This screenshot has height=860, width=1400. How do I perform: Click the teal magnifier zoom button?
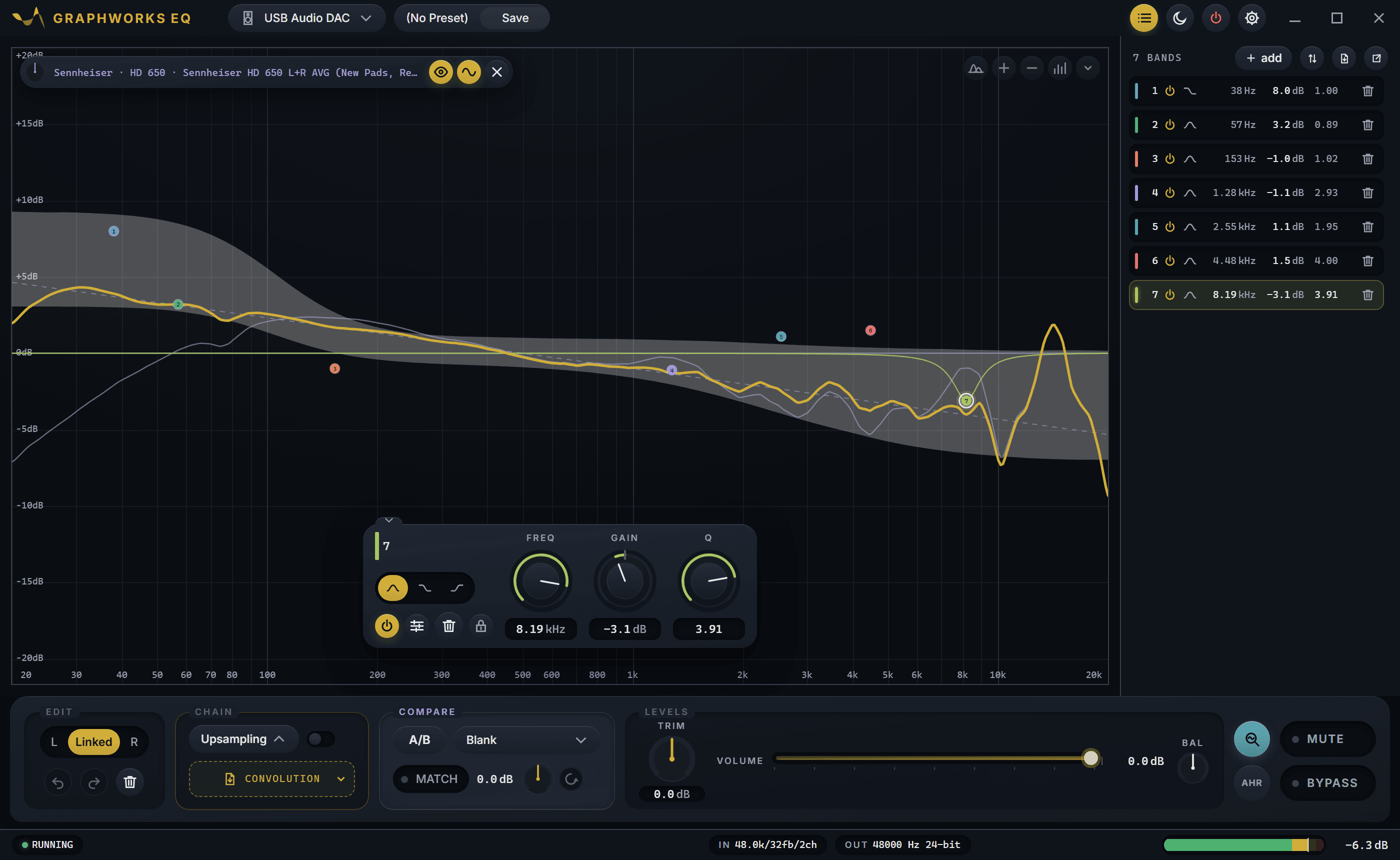pos(1251,739)
